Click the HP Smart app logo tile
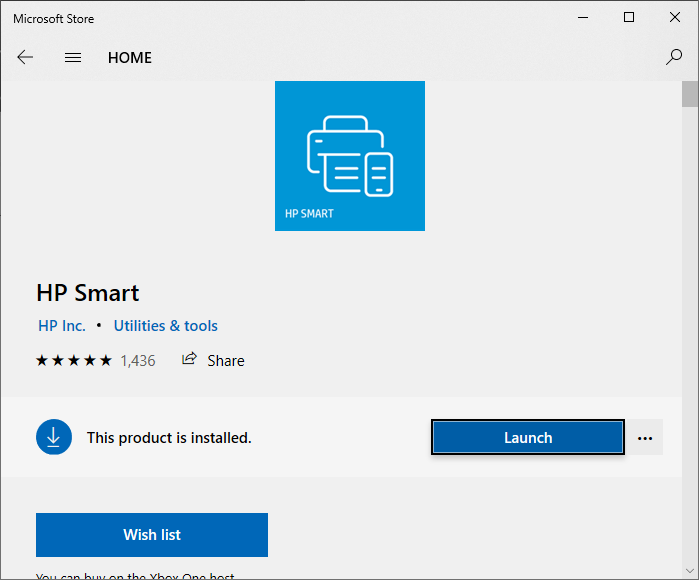 tap(350, 156)
